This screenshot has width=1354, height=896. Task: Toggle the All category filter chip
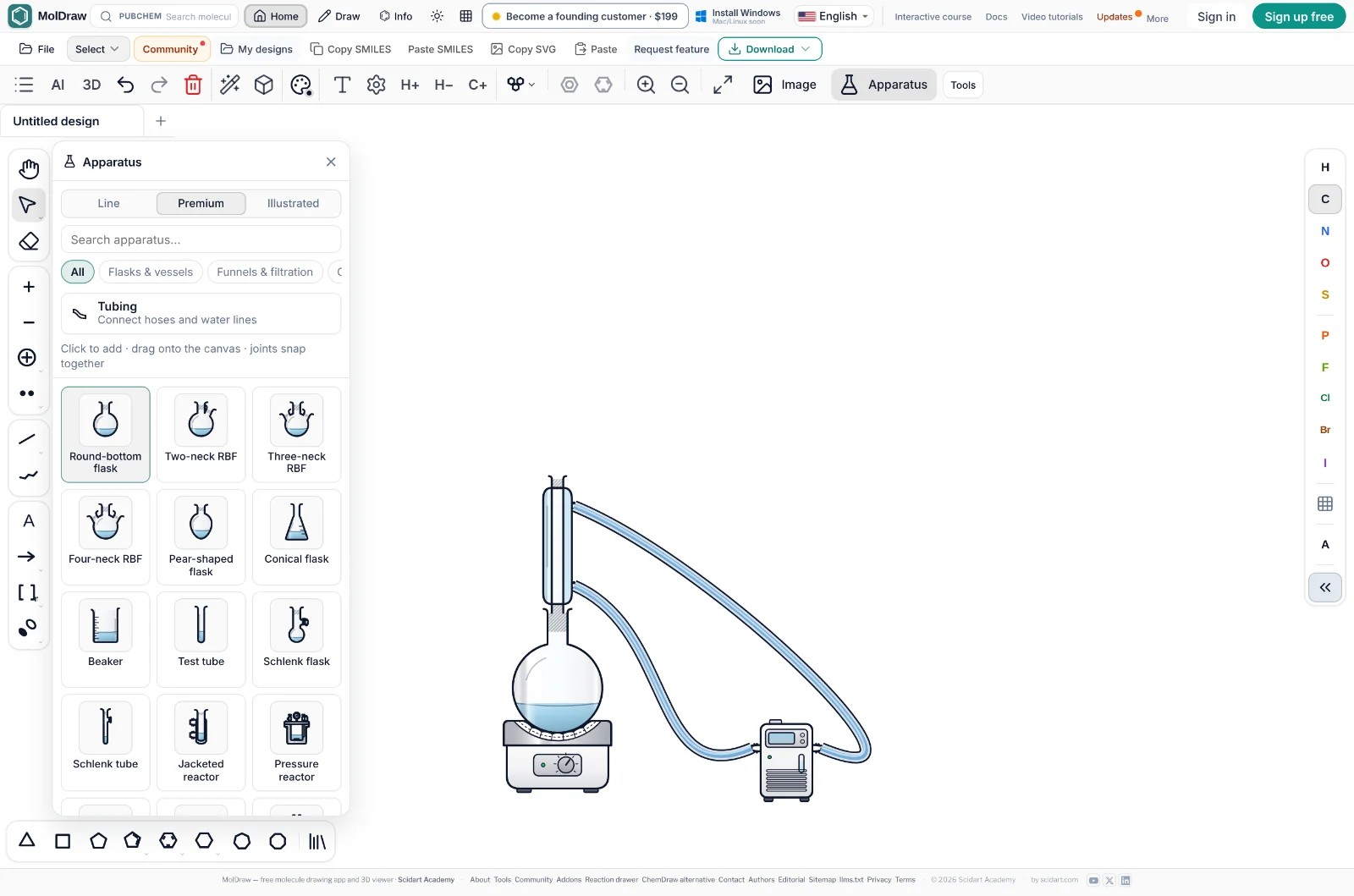coord(78,272)
